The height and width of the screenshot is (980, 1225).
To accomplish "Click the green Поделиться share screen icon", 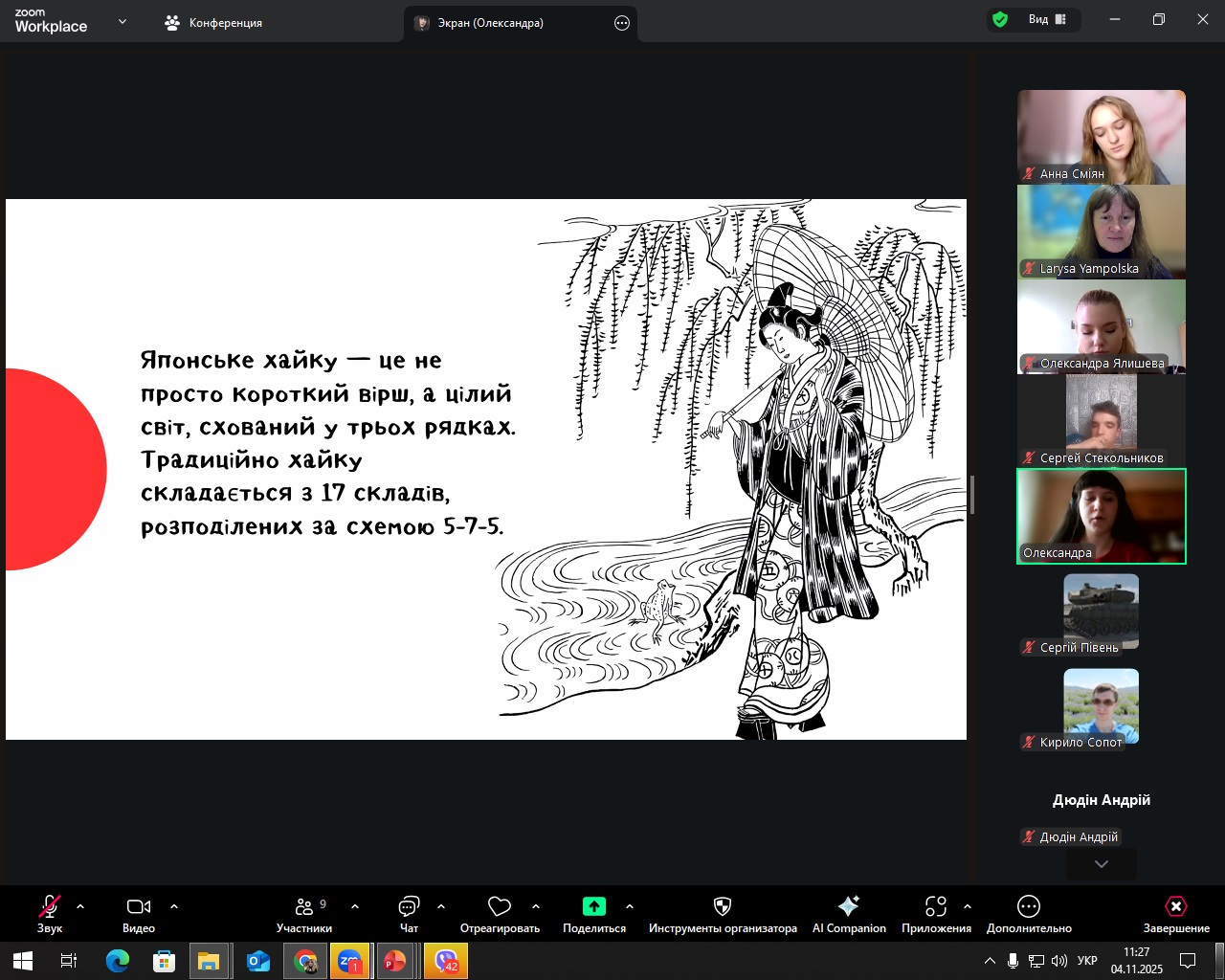I will pyautogui.click(x=594, y=907).
